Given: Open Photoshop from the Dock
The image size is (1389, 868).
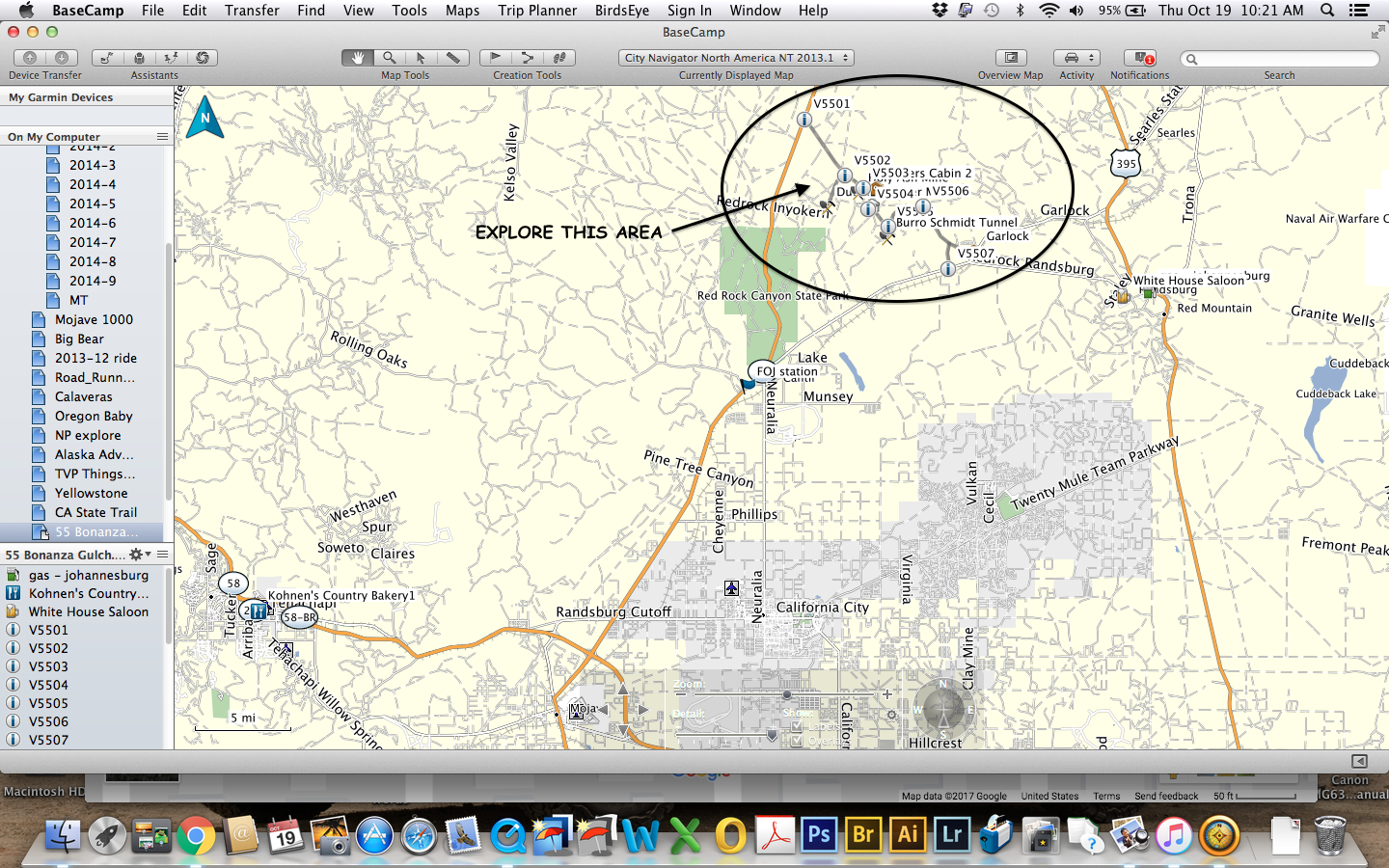Looking at the screenshot, I should [x=819, y=835].
